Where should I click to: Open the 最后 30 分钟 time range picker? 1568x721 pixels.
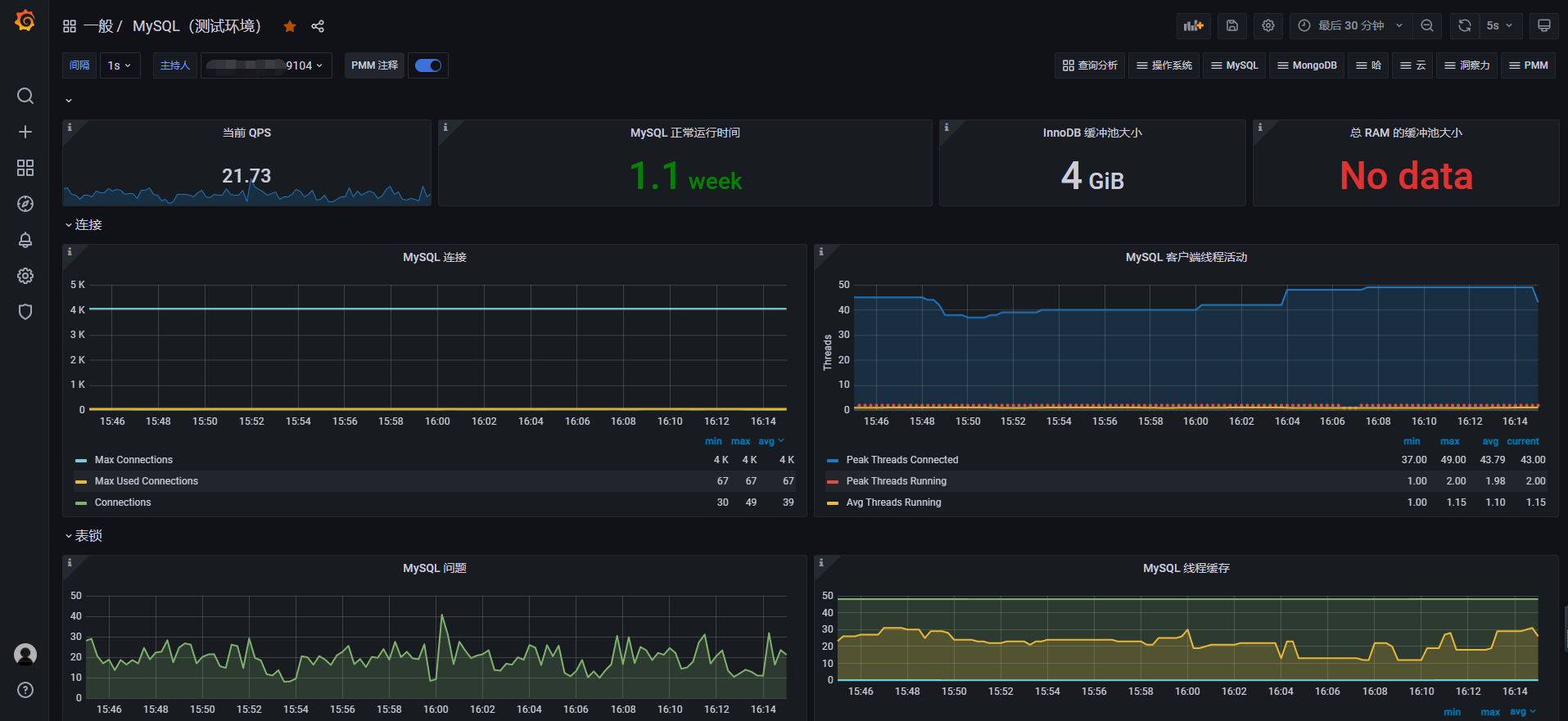pos(1350,25)
